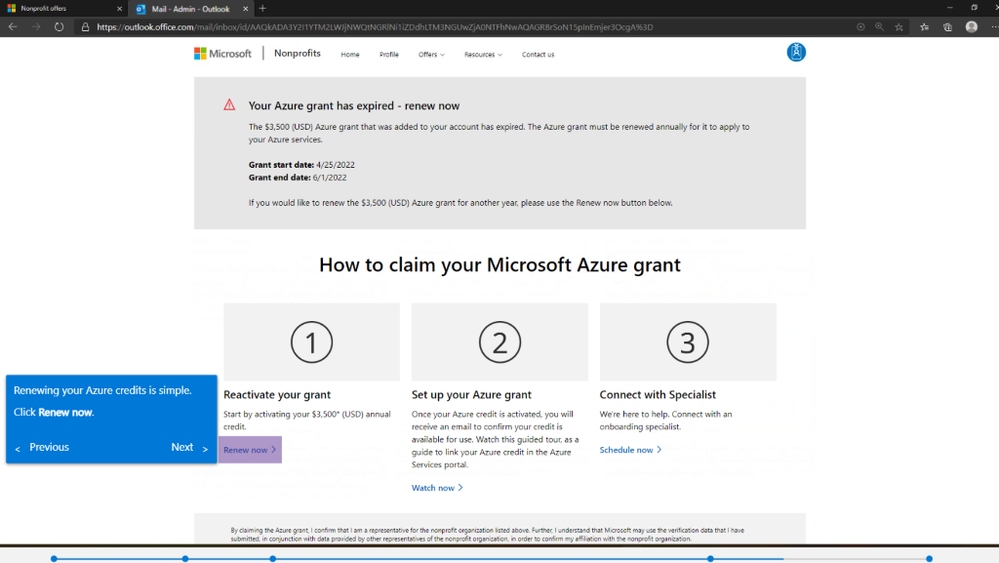Open the Home menu item
Screen dimensions: 999x563
point(350,55)
